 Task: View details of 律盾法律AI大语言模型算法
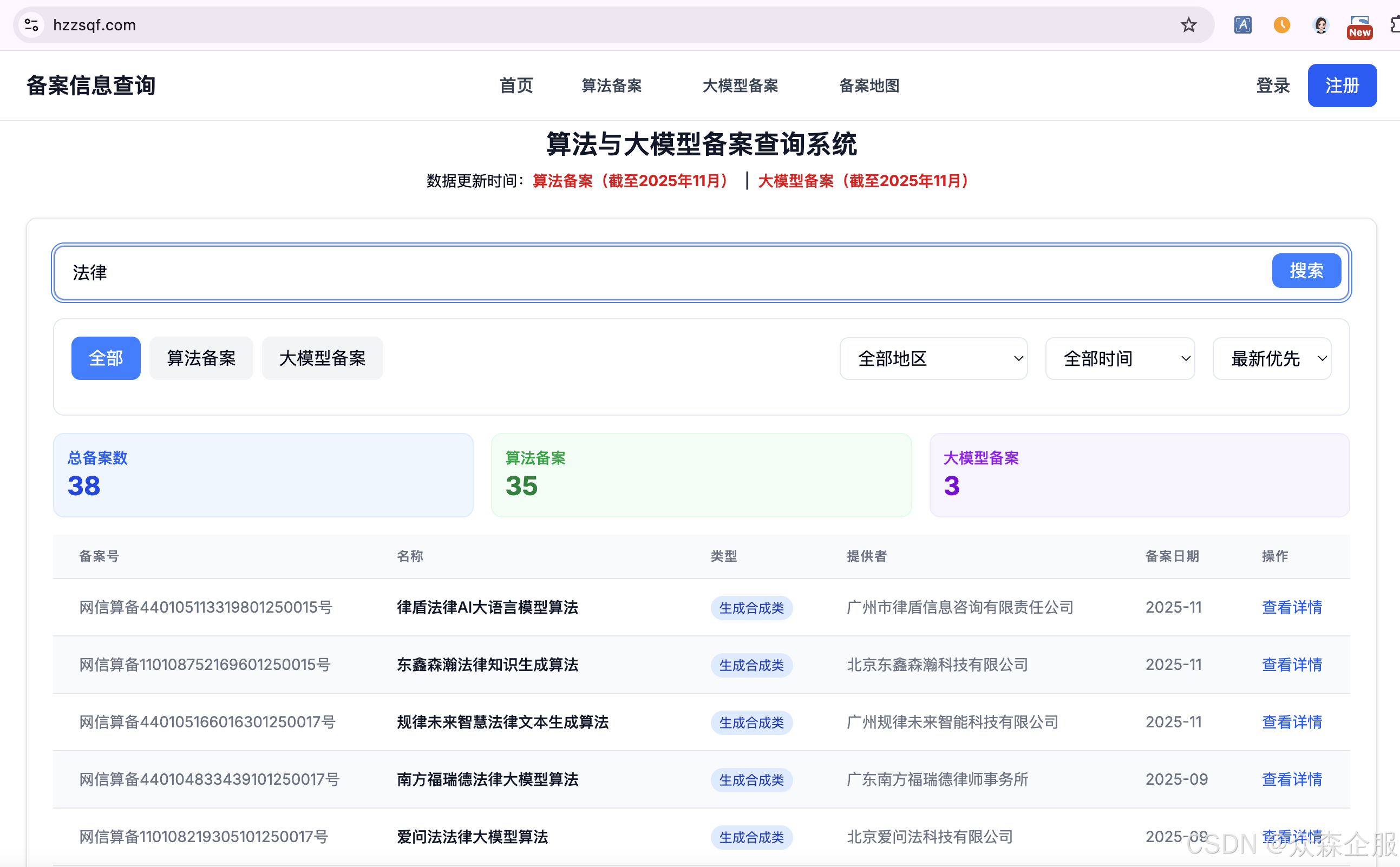(x=1292, y=607)
